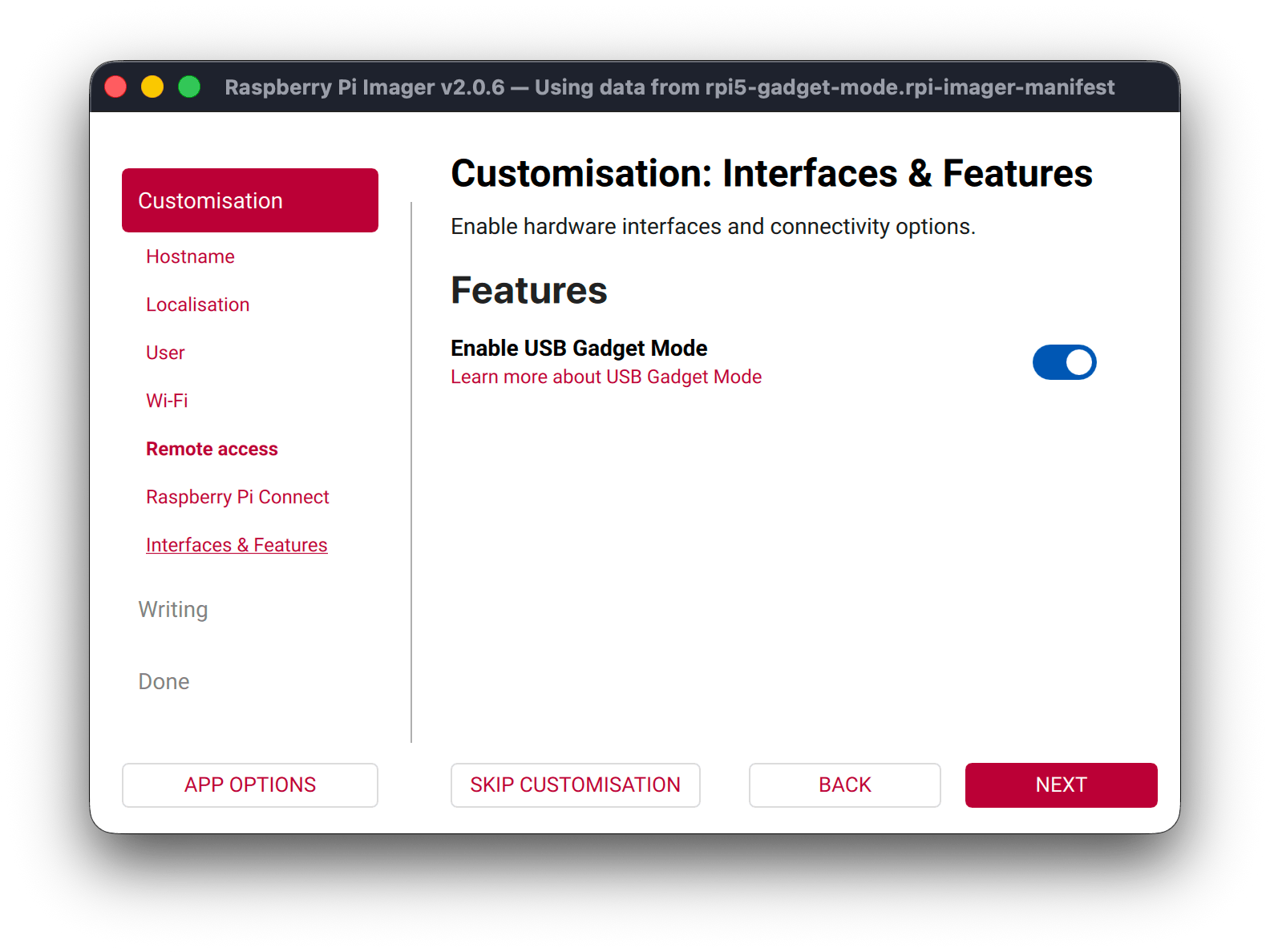Select Interfaces & Features in the sidebar
1270x952 pixels.
pyautogui.click(x=237, y=545)
